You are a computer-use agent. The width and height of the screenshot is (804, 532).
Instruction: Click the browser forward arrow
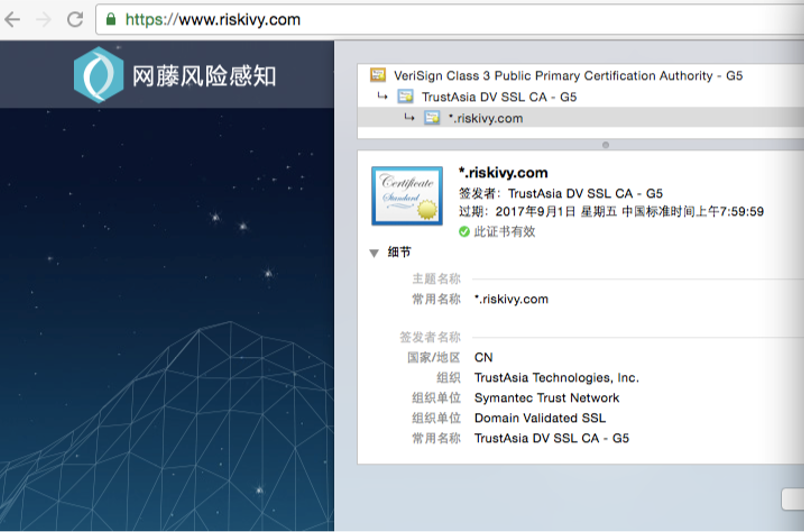point(43,19)
